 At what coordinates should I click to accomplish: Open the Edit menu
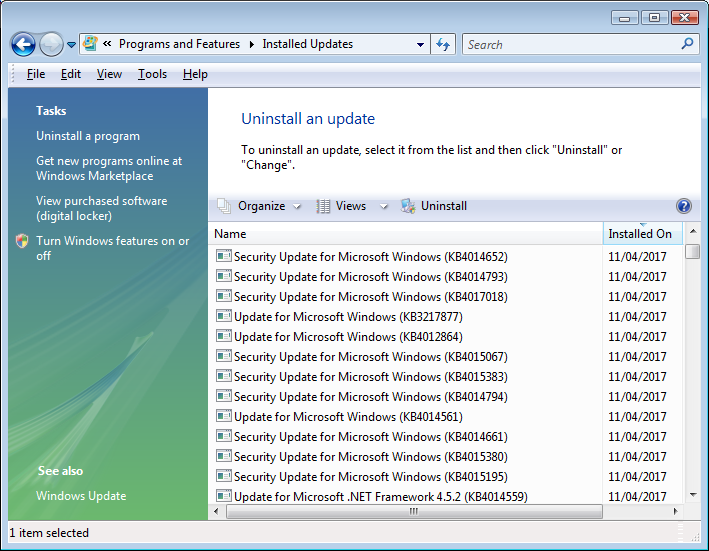point(71,74)
